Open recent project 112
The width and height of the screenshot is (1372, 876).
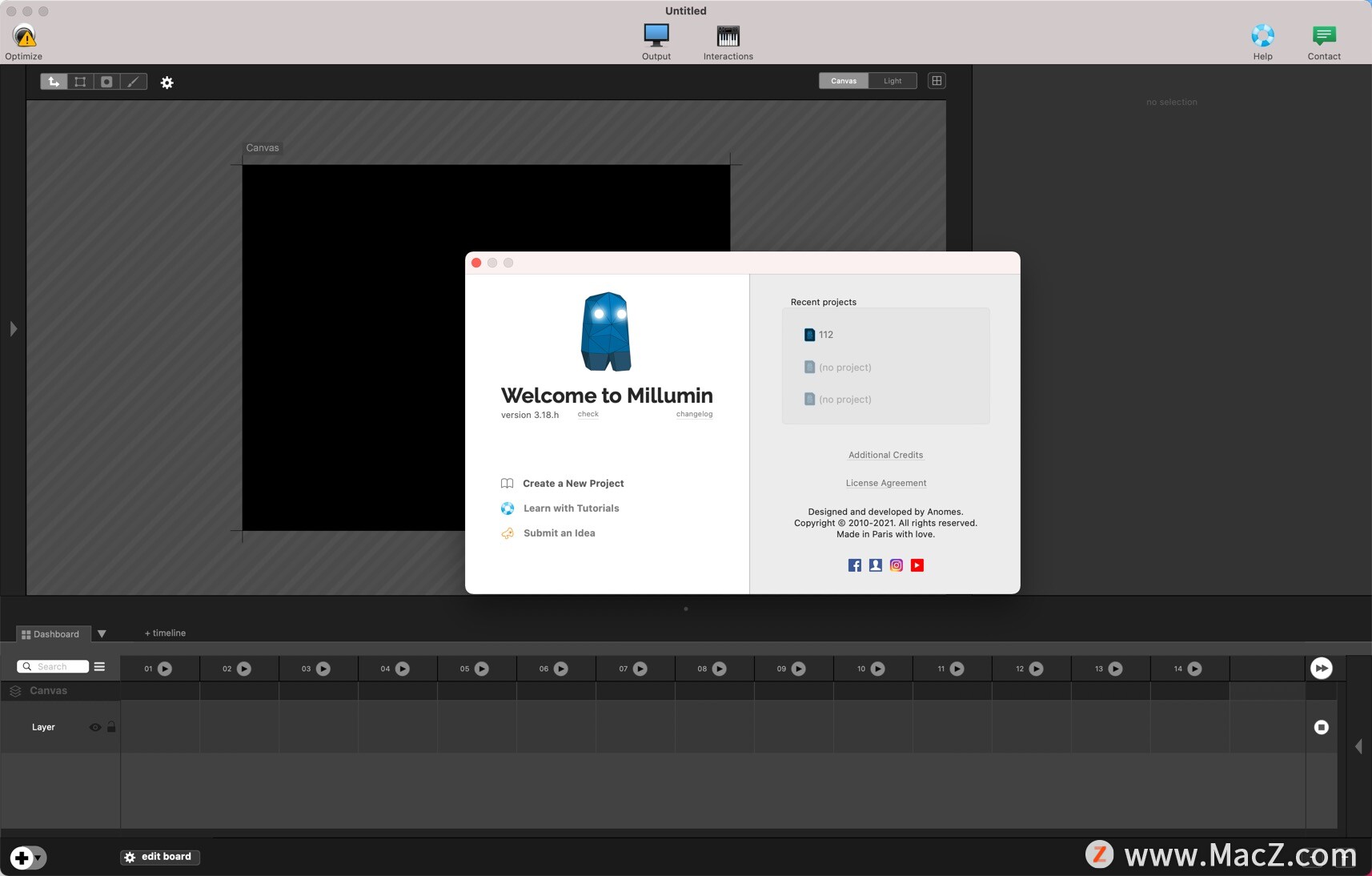tap(818, 335)
